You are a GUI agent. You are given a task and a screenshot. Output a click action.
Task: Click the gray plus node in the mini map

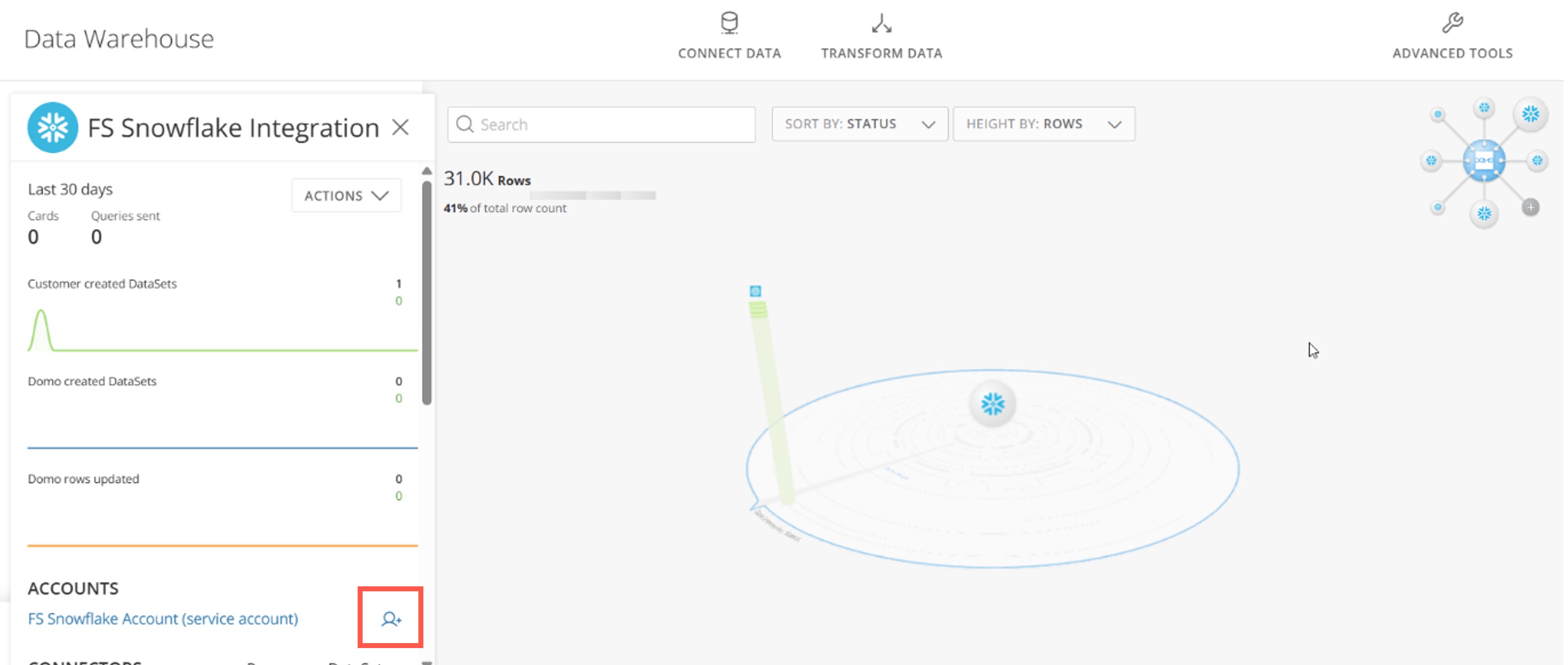pyautogui.click(x=1530, y=208)
